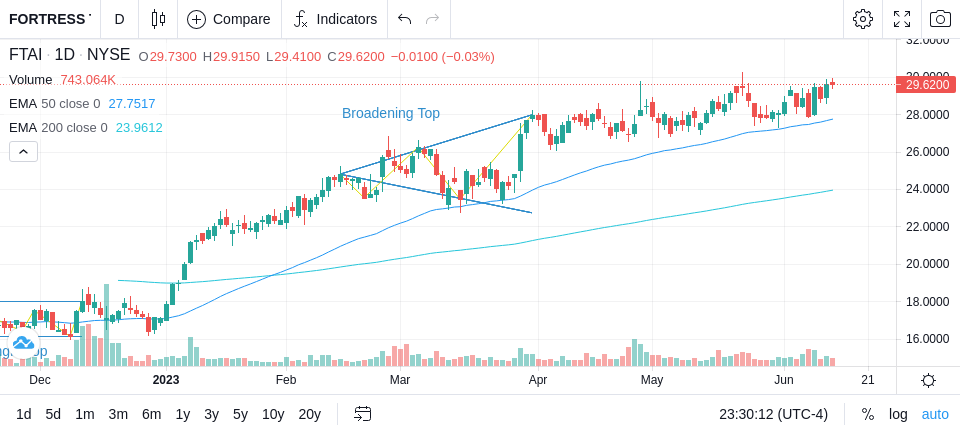The width and height of the screenshot is (960, 433).
Task: Click the Feb time axis label
Action: (x=286, y=380)
